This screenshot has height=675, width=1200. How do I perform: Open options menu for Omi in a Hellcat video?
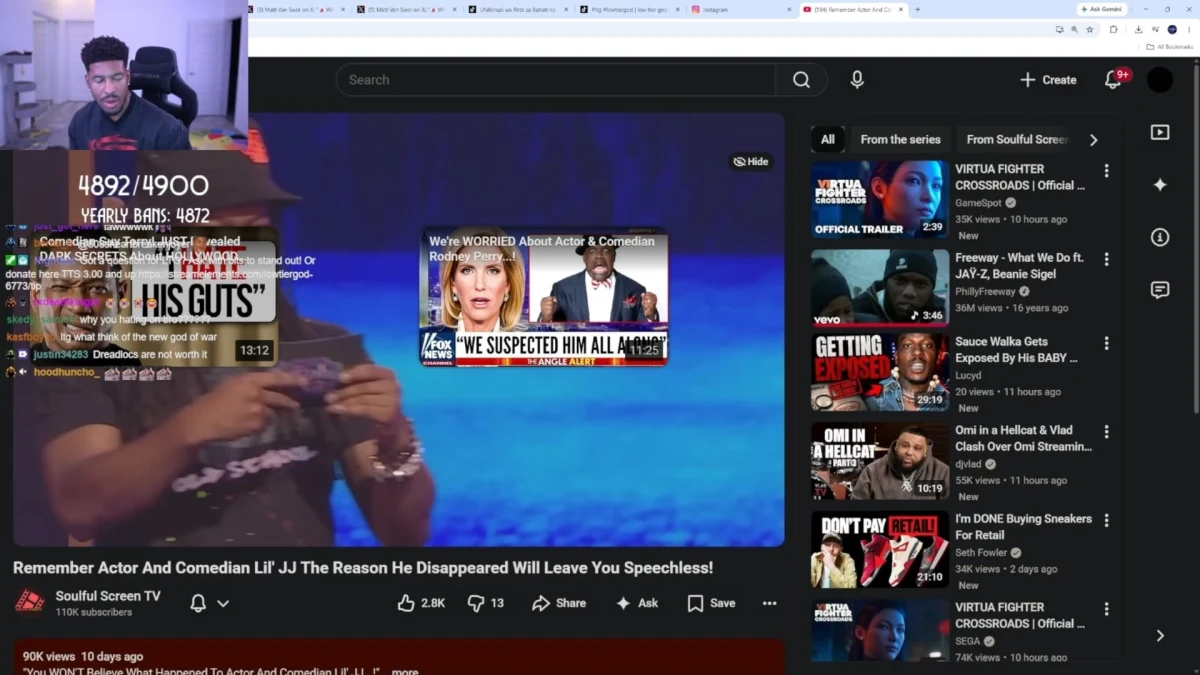pos(1106,432)
